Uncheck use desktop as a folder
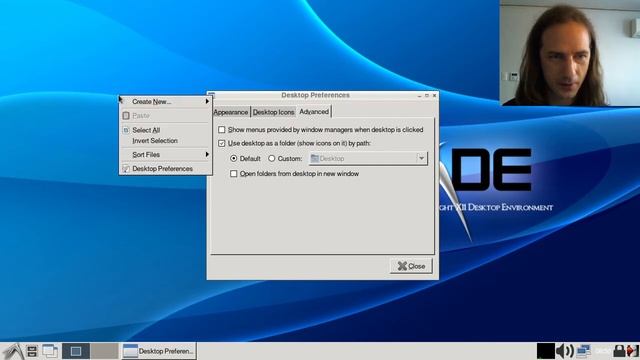The image size is (640, 360). click(x=222, y=143)
